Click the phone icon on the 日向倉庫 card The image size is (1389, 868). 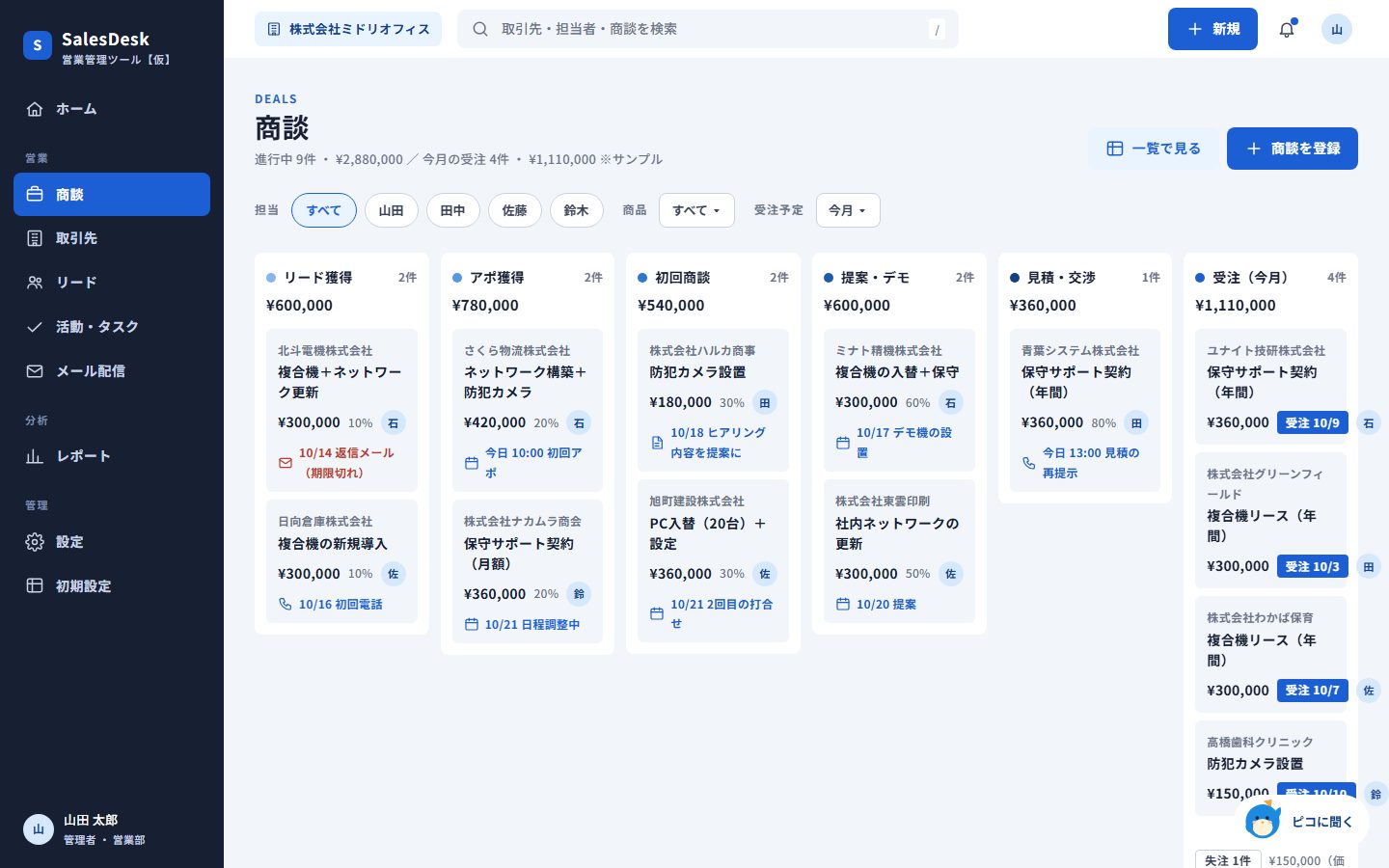coord(286,604)
